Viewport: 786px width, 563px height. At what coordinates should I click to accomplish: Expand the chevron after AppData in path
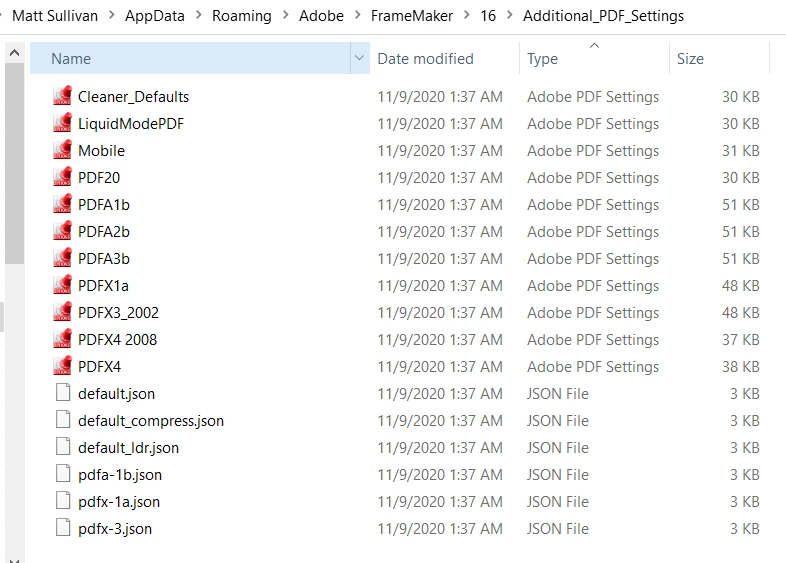pos(199,16)
